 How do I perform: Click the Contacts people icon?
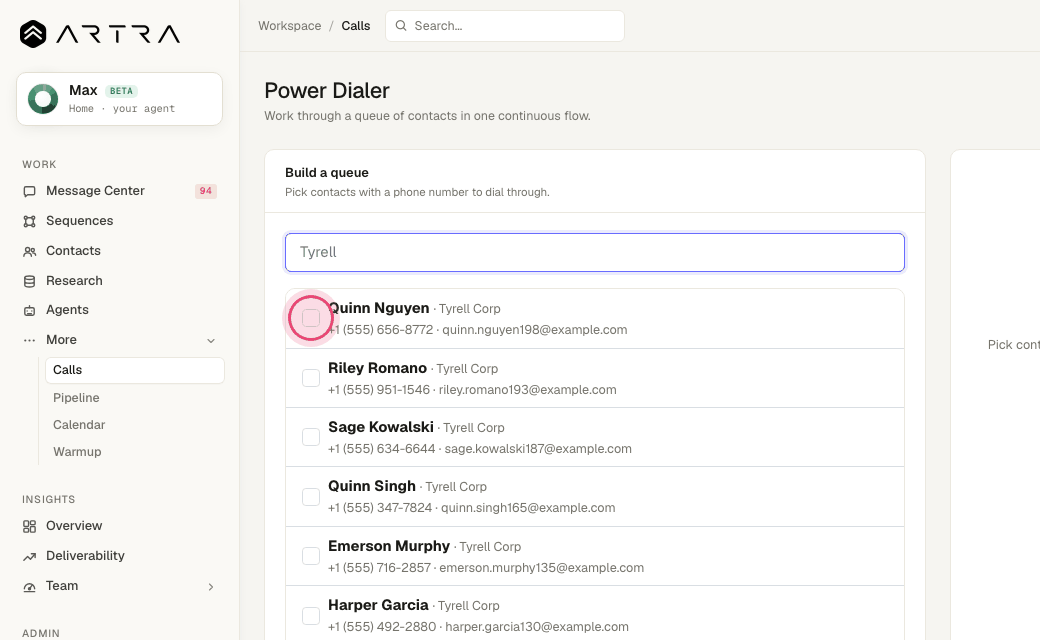[29, 251]
